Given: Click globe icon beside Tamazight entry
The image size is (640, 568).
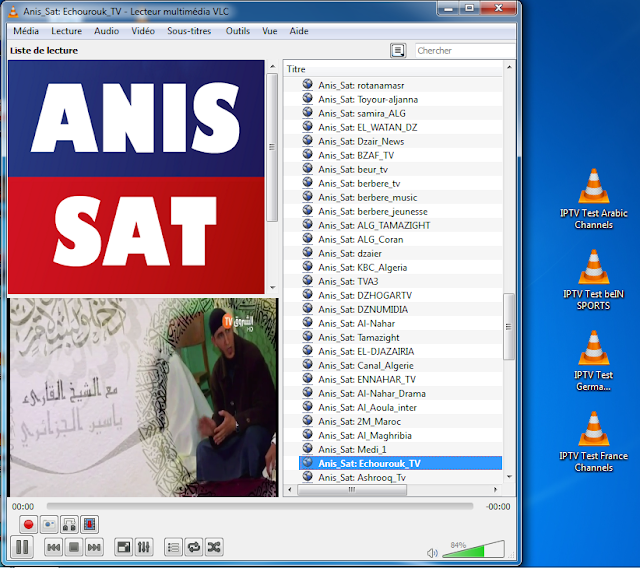Looking at the screenshot, I should [x=307, y=336].
